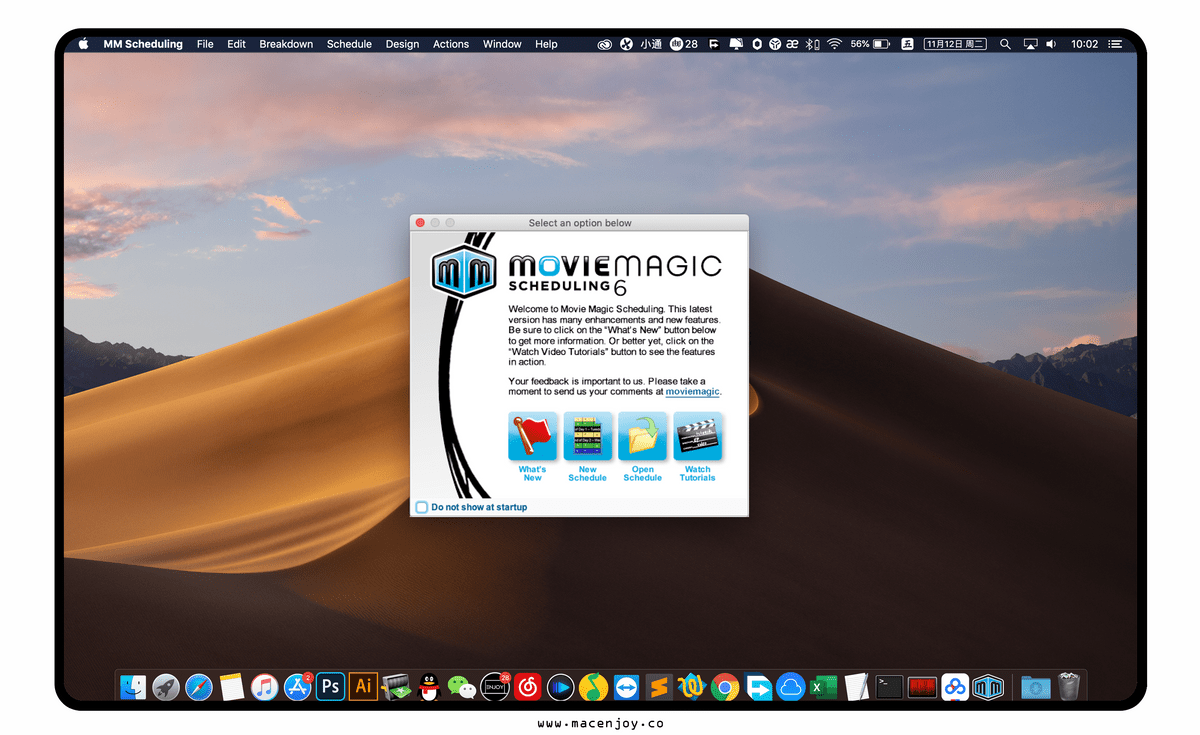The width and height of the screenshot is (1200, 735).
Task: Enable the Do not show at startup checkbox
Action: click(422, 507)
